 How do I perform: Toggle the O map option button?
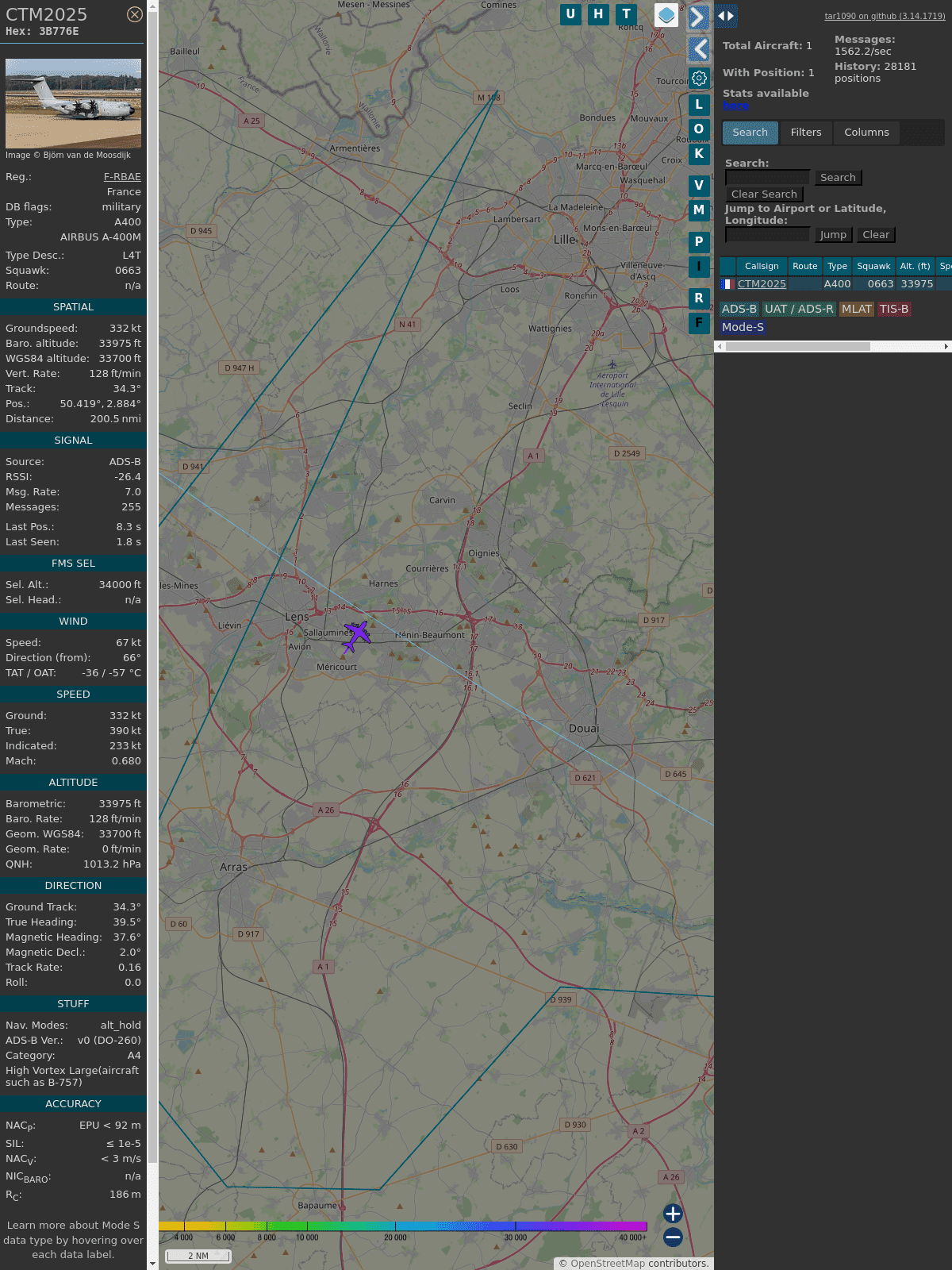pos(699,129)
